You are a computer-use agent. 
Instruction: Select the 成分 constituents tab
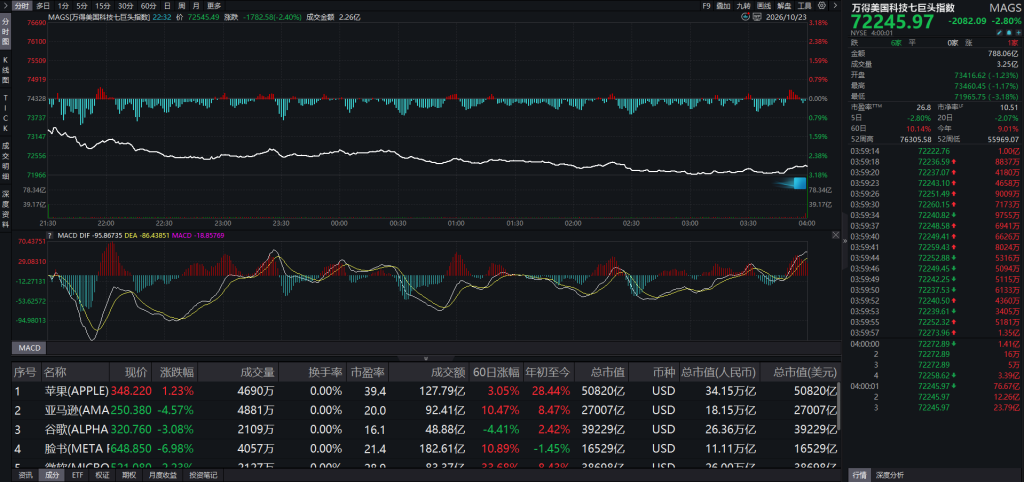coord(52,475)
